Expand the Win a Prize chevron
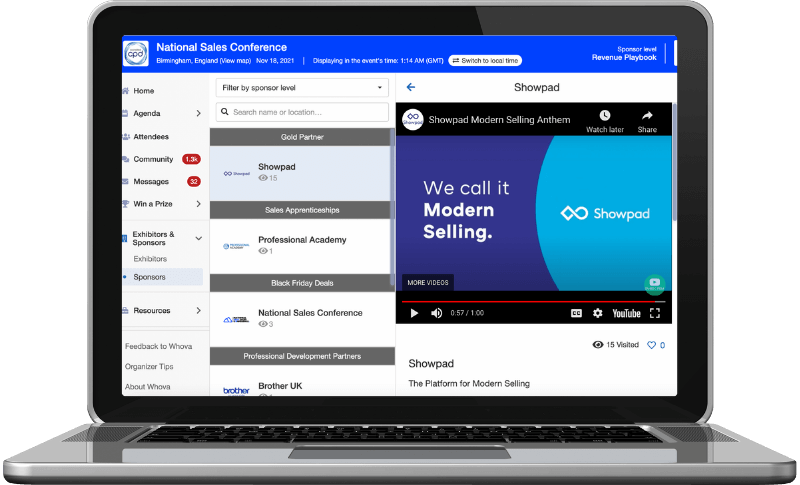This screenshot has height=485, width=800. pyautogui.click(x=198, y=204)
